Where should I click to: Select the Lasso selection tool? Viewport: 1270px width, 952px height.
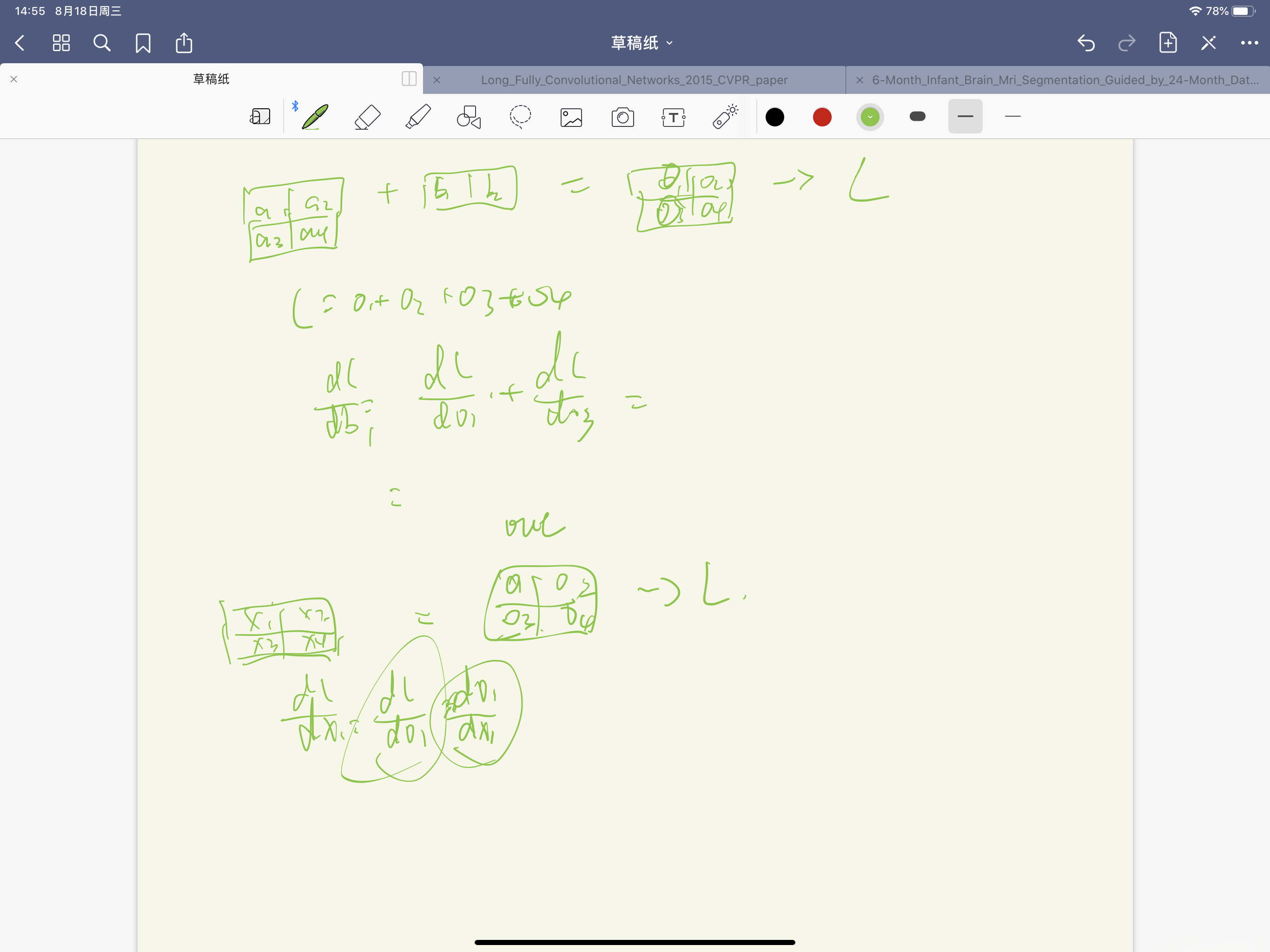tap(520, 117)
